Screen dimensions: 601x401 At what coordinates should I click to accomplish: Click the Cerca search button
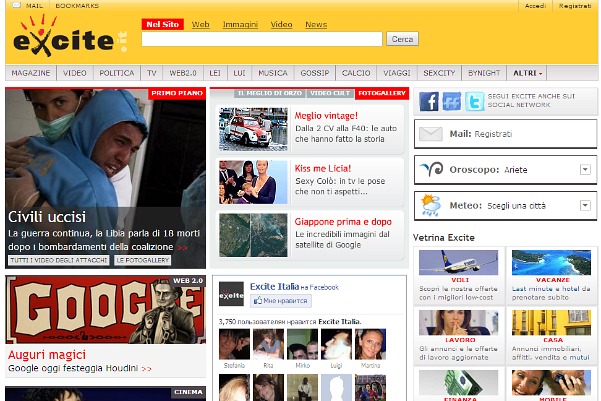coord(402,39)
